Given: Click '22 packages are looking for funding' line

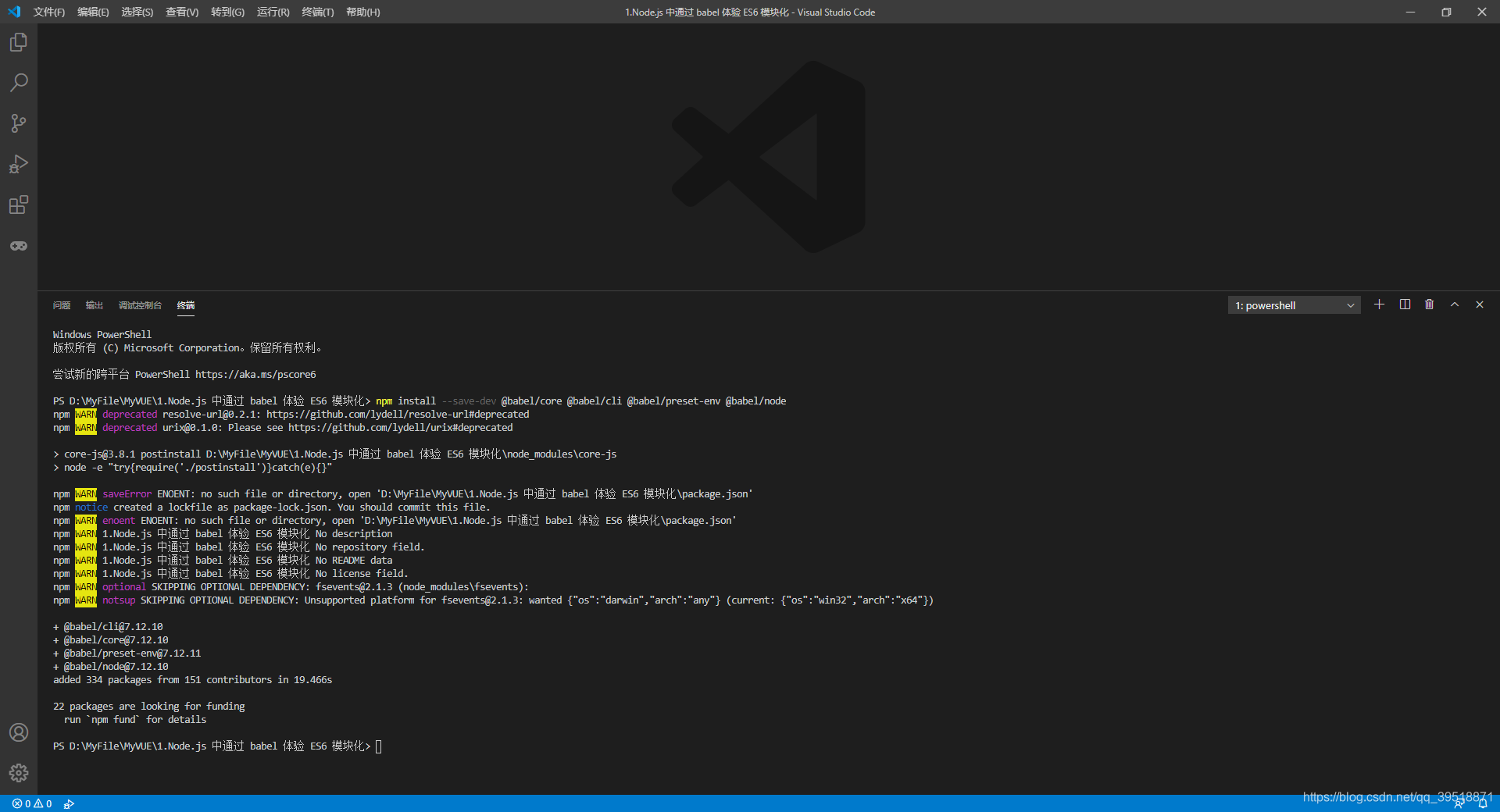Looking at the screenshot, I should click(148, 707).
